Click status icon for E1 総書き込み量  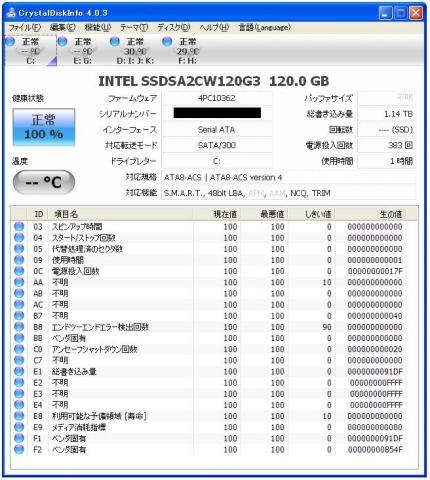pyautogui.click(x=19, y=371)
